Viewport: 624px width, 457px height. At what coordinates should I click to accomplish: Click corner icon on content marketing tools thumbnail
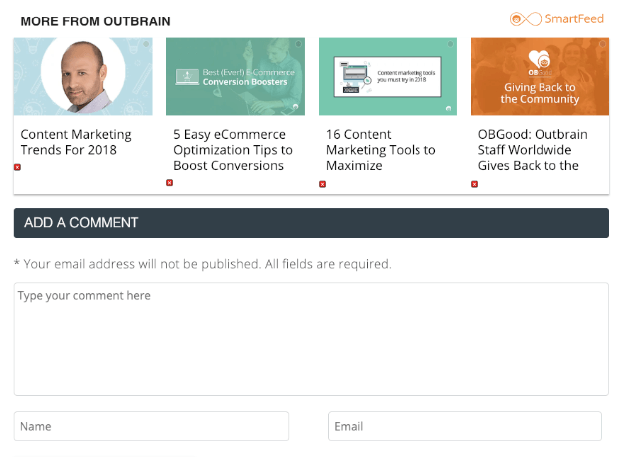(x=449, y=107)
